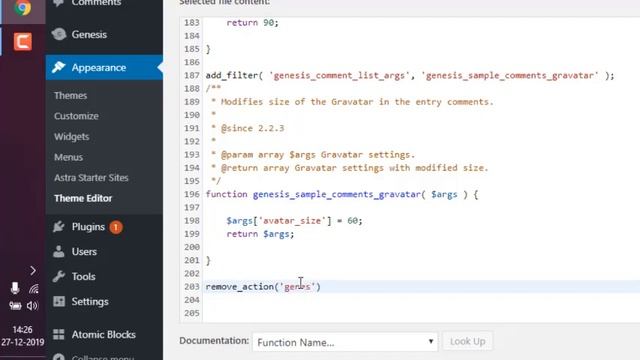This screenshot has height=360, width=640.
Task: Open the Widgets submenu link
Action: tap(71, 137)
